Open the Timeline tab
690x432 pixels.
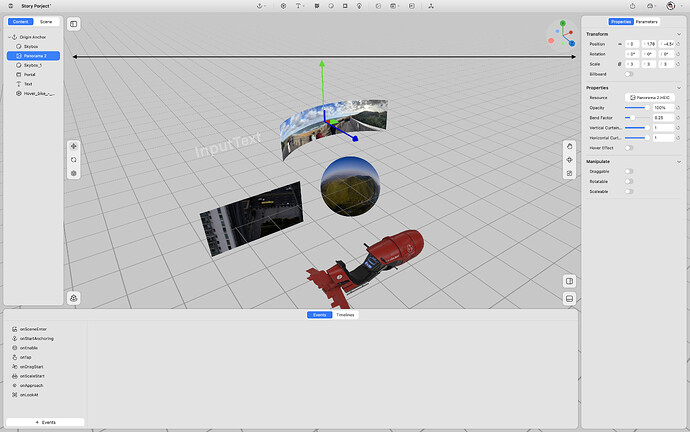pyautogui.click(x=345, y=315)
